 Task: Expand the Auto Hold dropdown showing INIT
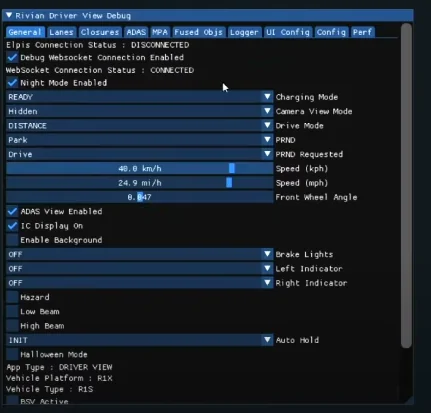140,340
